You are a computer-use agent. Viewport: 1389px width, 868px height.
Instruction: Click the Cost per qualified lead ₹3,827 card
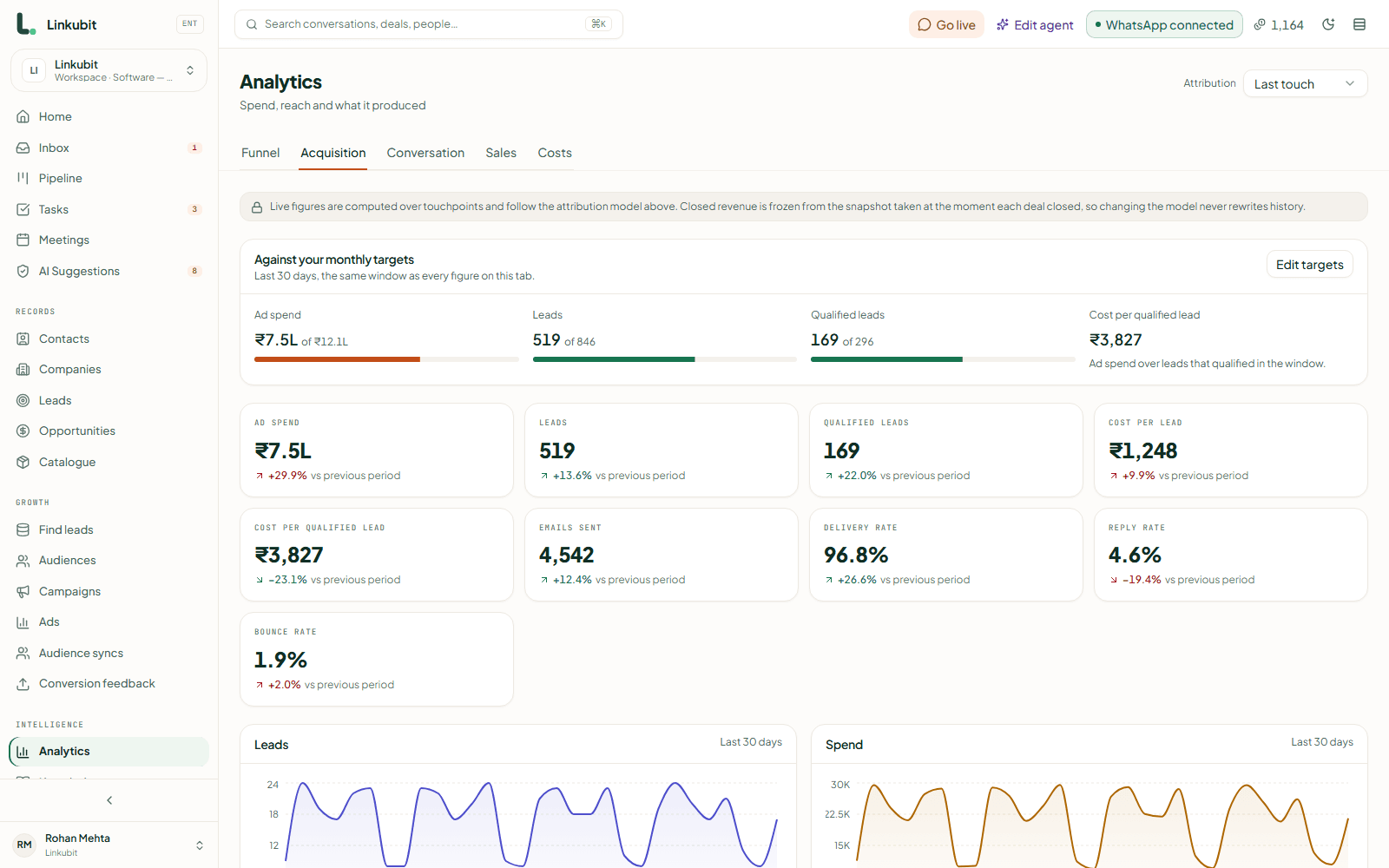[377, 555]
